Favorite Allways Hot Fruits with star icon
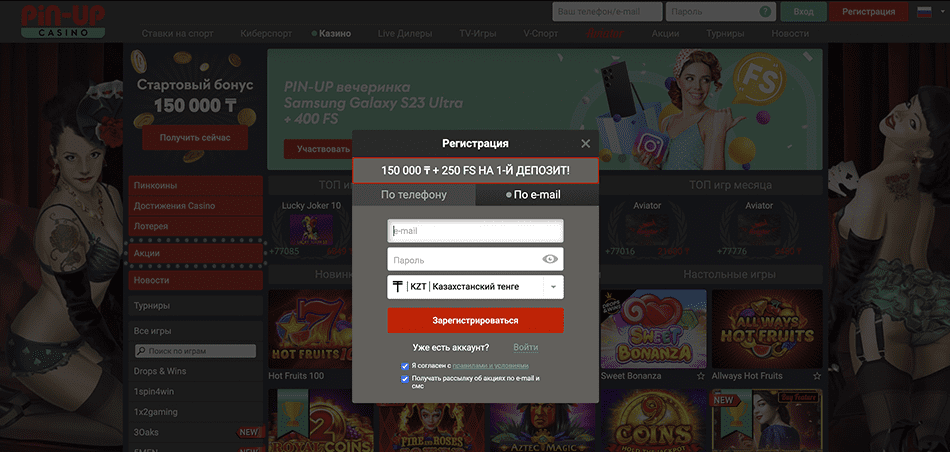 point(818,376)
